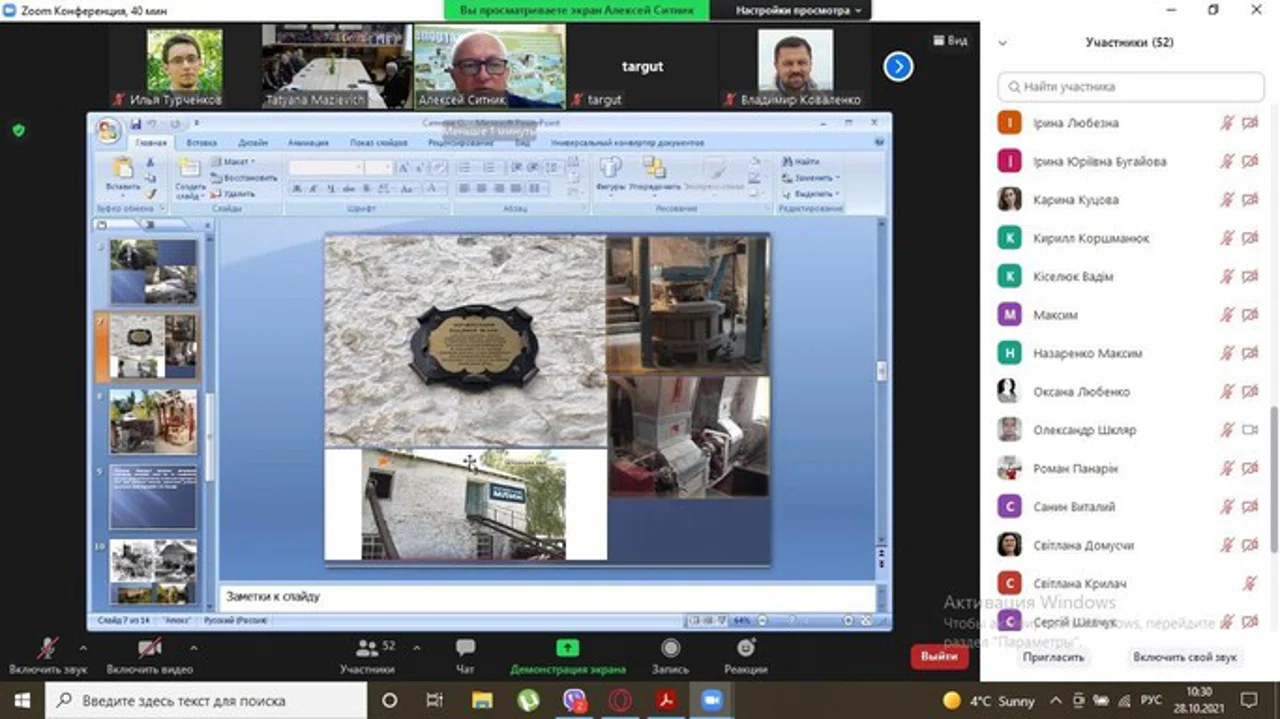Open the Настройки просмотра dropdown
Viewport: 1280px width, 719px height.
click(x=798, y=10)
